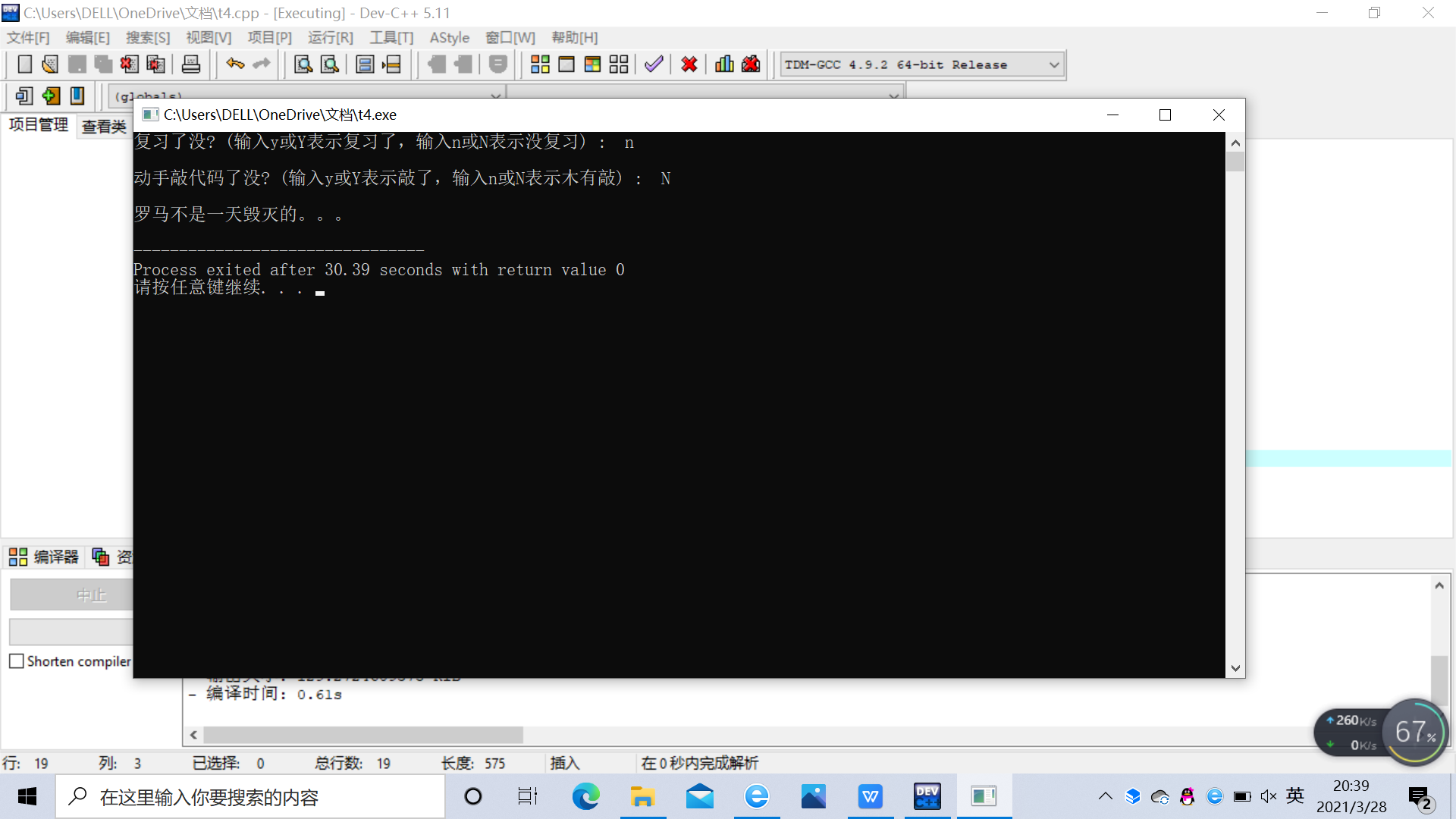
Task: Toggle the Shorten compiler paths checkbox
Action: 17,661
